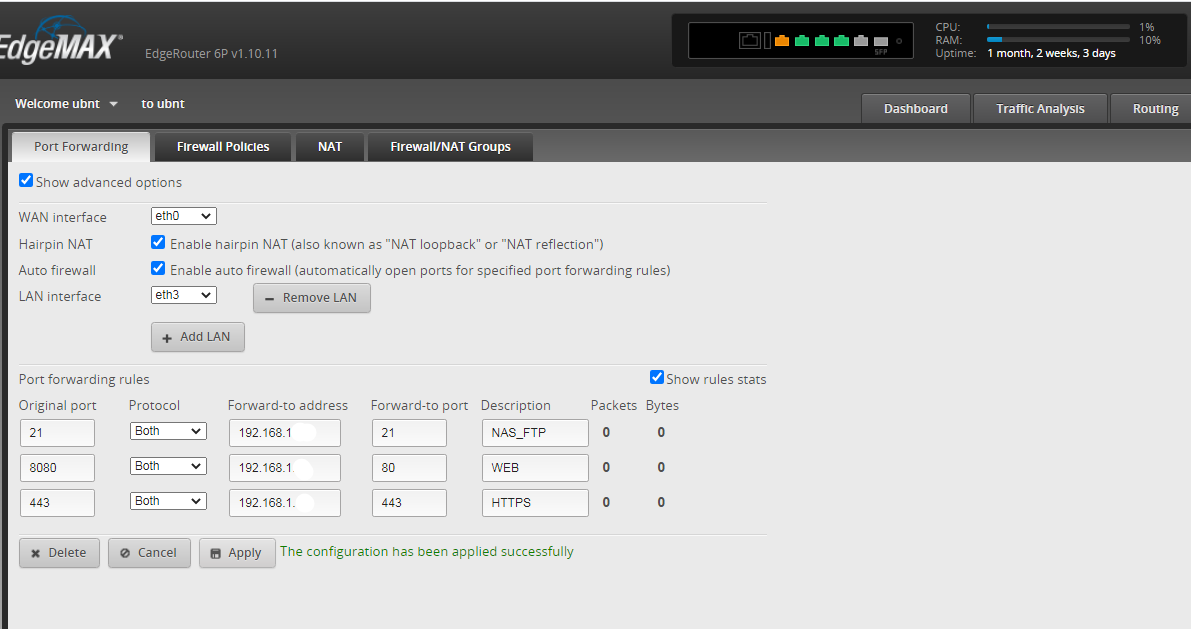Uncheck Show advanced options

26,181
